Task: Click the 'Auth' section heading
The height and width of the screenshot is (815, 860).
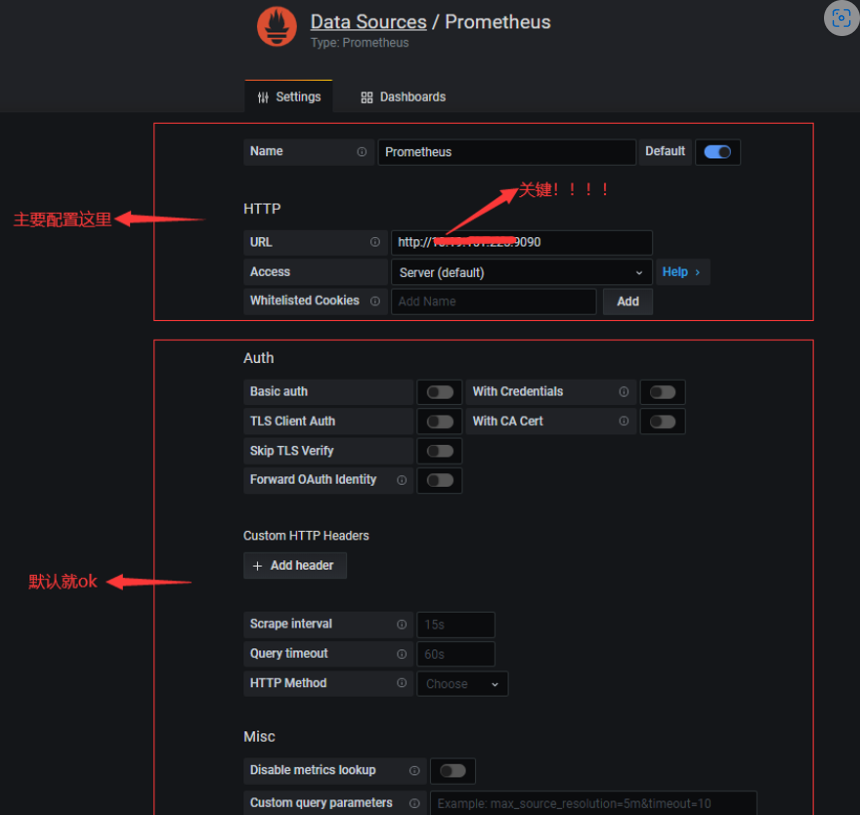Action: click(x=258, y=358)
